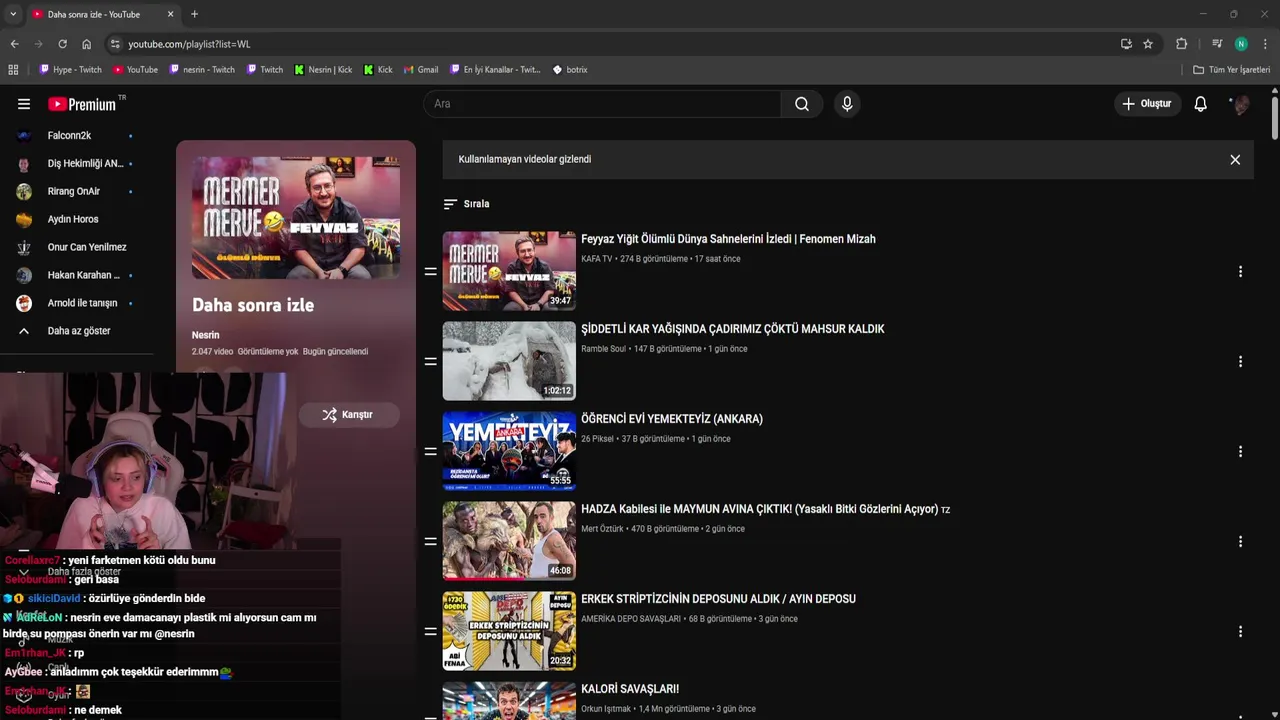Screen dimensions: 1280x720
Task: Open the Feyyaz Yiğit video thumbnail
Action: click(509, 271)
